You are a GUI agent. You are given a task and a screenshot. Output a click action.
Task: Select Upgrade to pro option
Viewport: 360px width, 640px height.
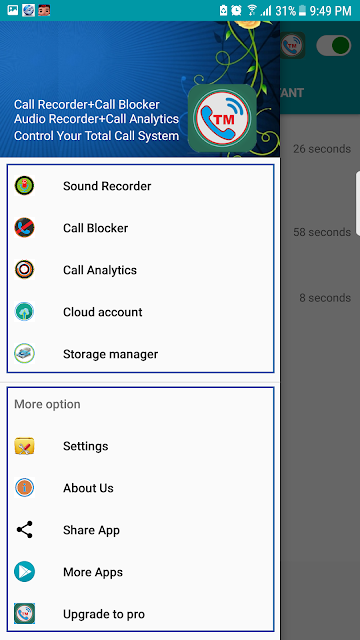click(x=140, y=614)
